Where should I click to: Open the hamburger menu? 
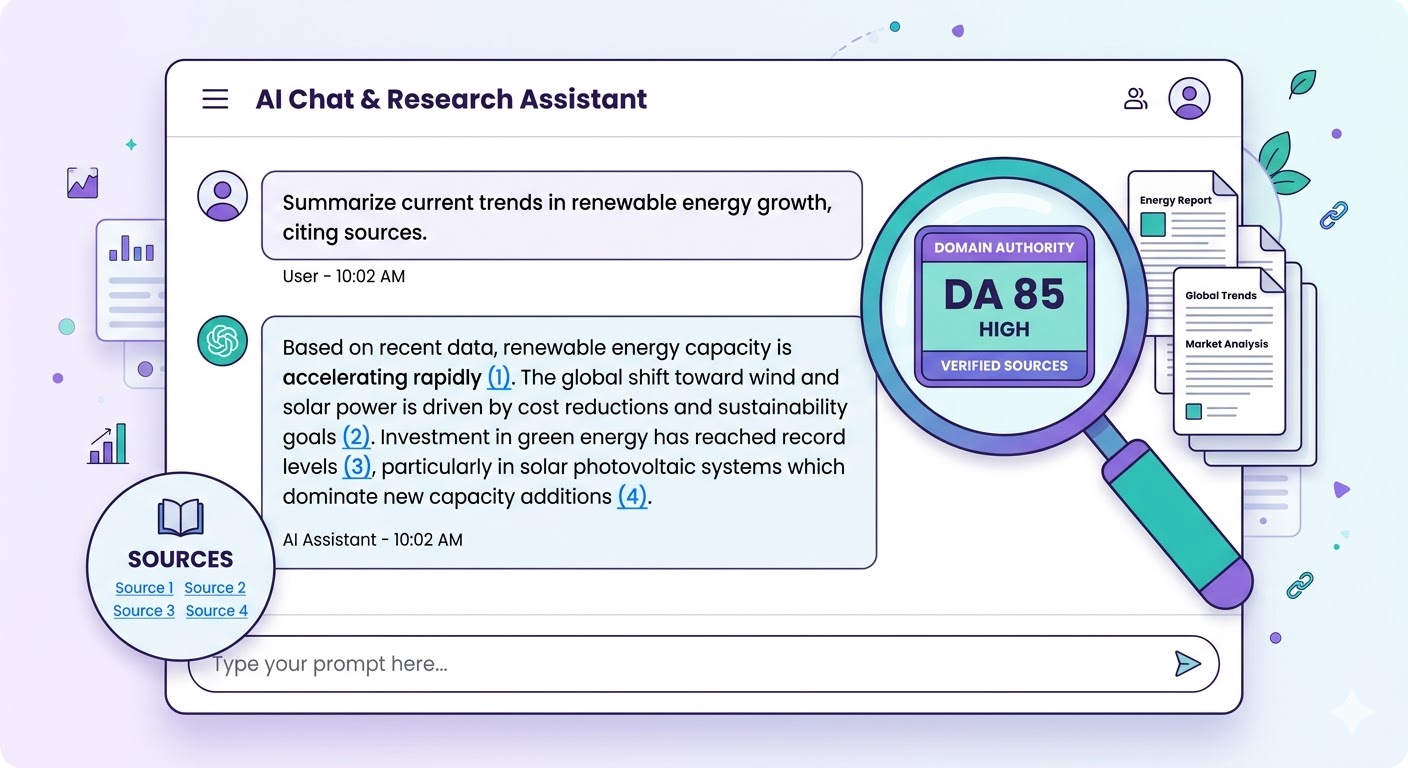pos(215,99)
